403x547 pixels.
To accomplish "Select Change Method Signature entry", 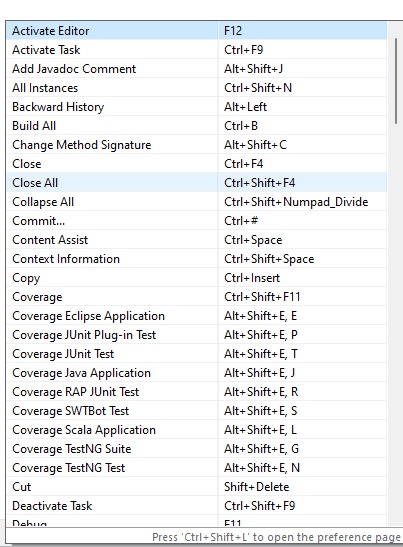I will (196, 145).
